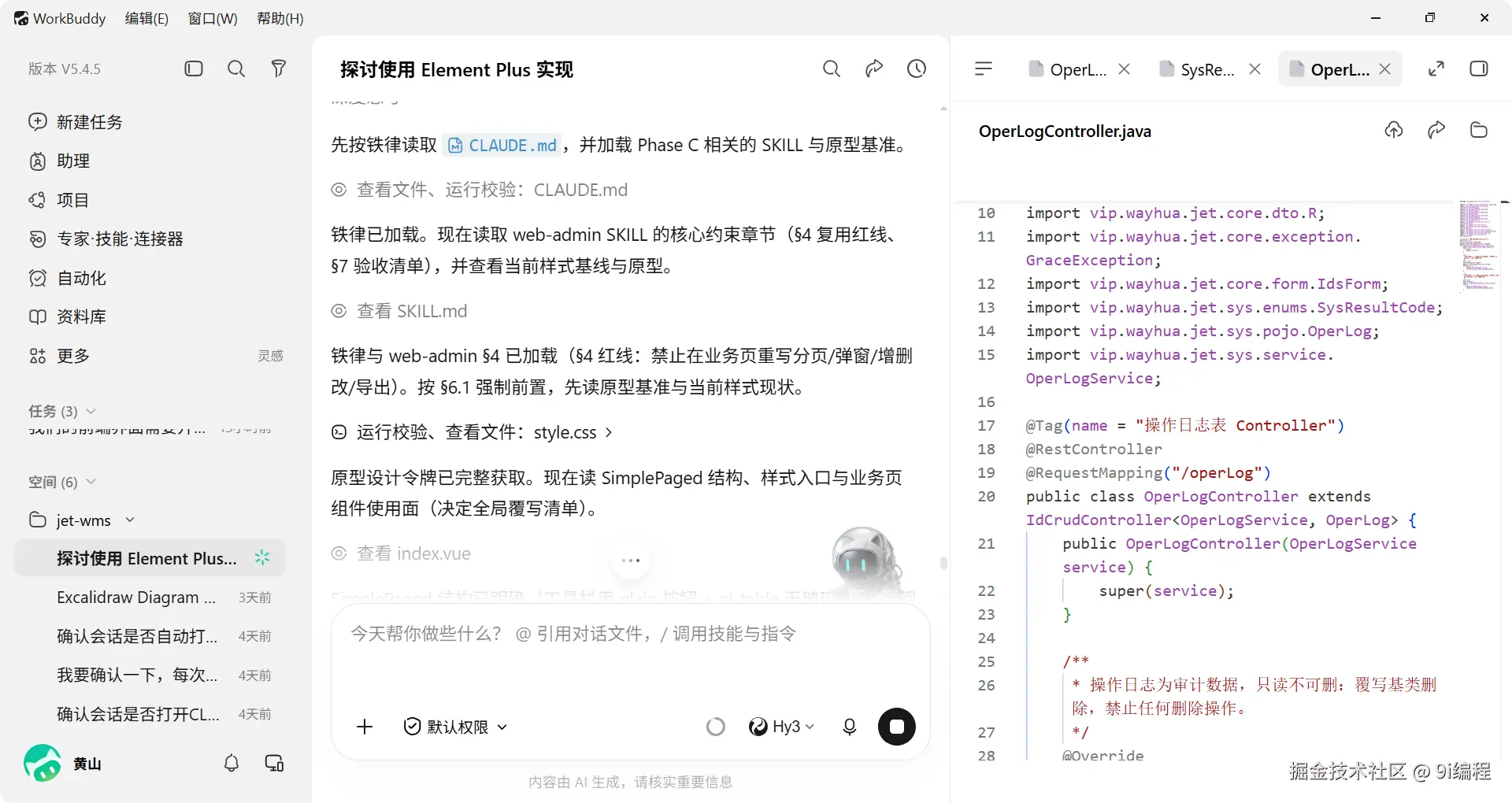Viewport: 1512px width, 803px height.
Task: Open the 资料库 library section
Action: tap(68, 316)
